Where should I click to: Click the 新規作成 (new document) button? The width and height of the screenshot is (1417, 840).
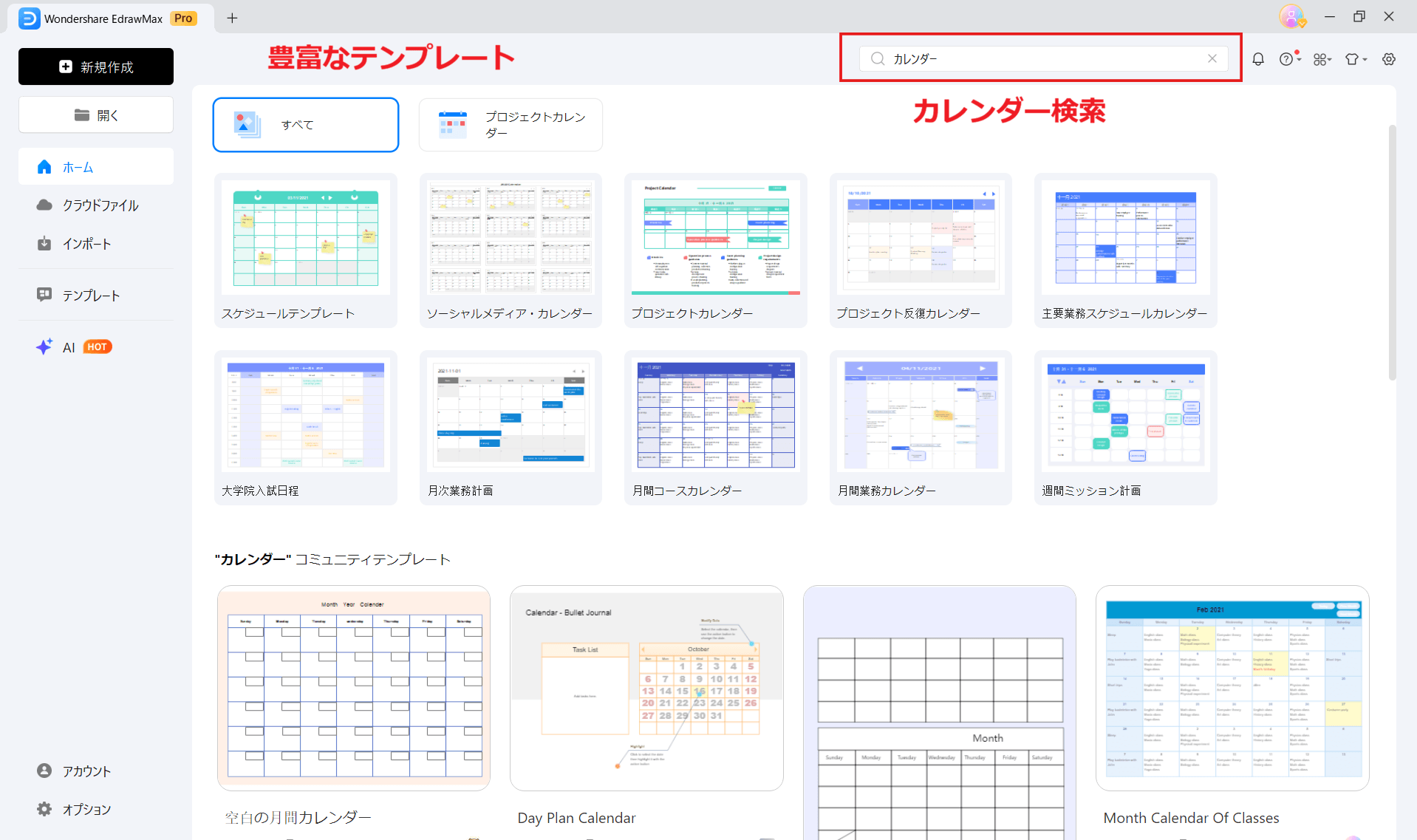click(95, 66)
